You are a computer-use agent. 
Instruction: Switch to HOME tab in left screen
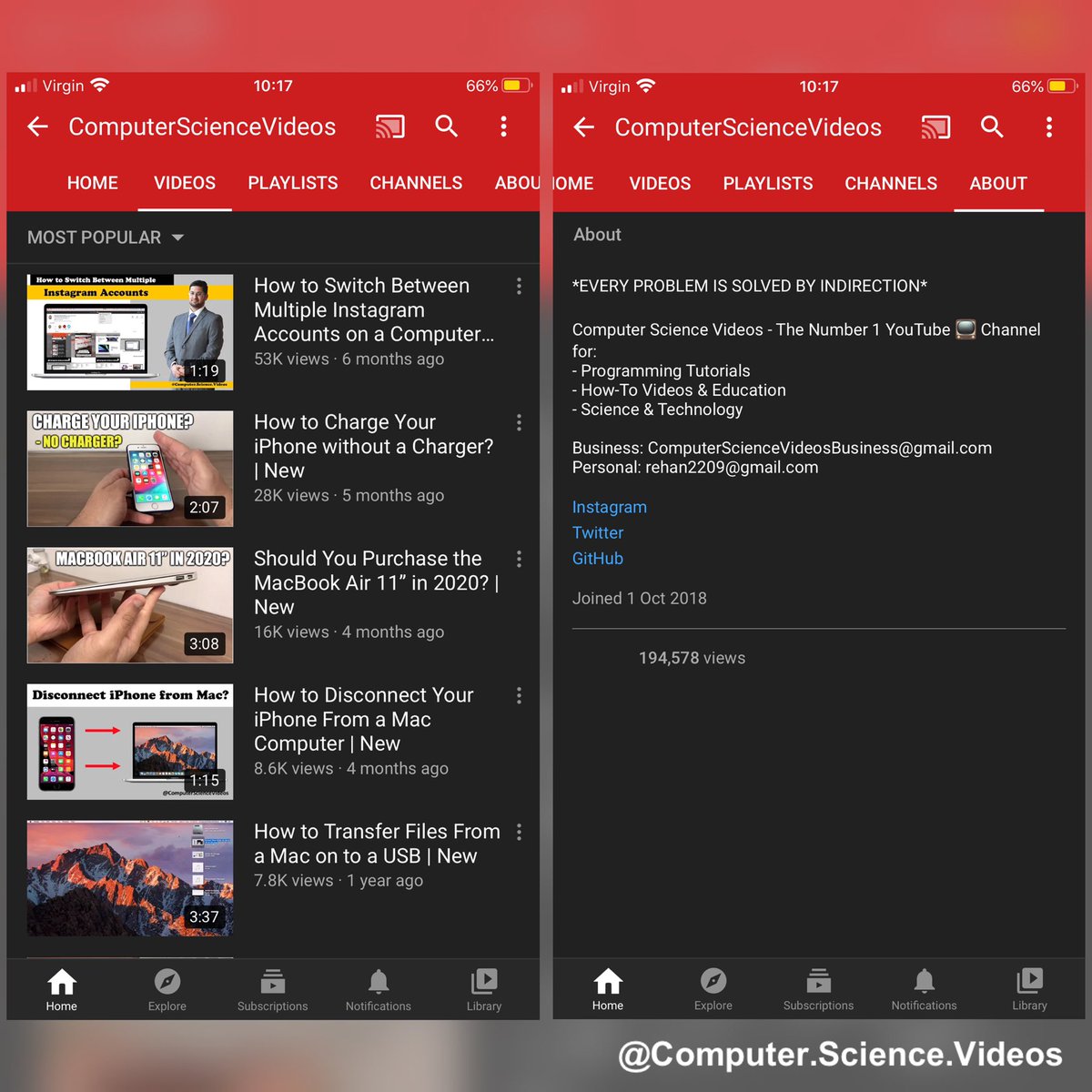[x=93, y=183]
